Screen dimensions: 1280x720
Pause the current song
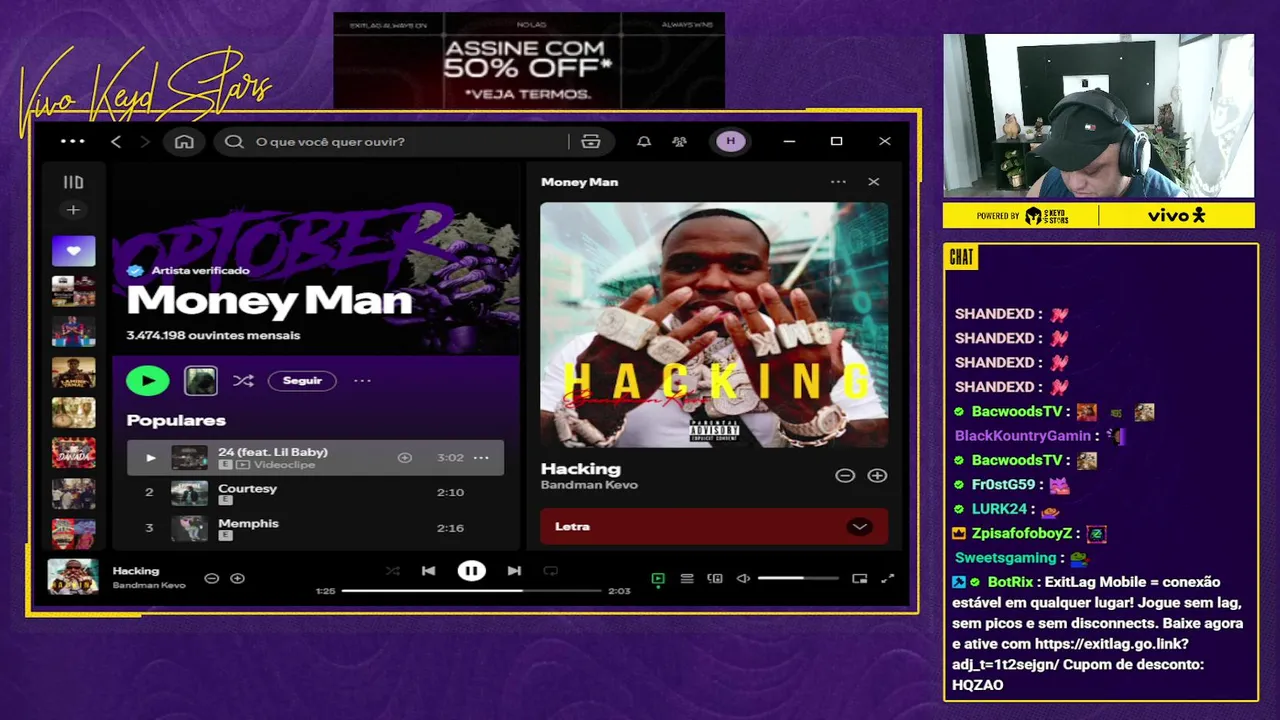click(x=471, y=571)
